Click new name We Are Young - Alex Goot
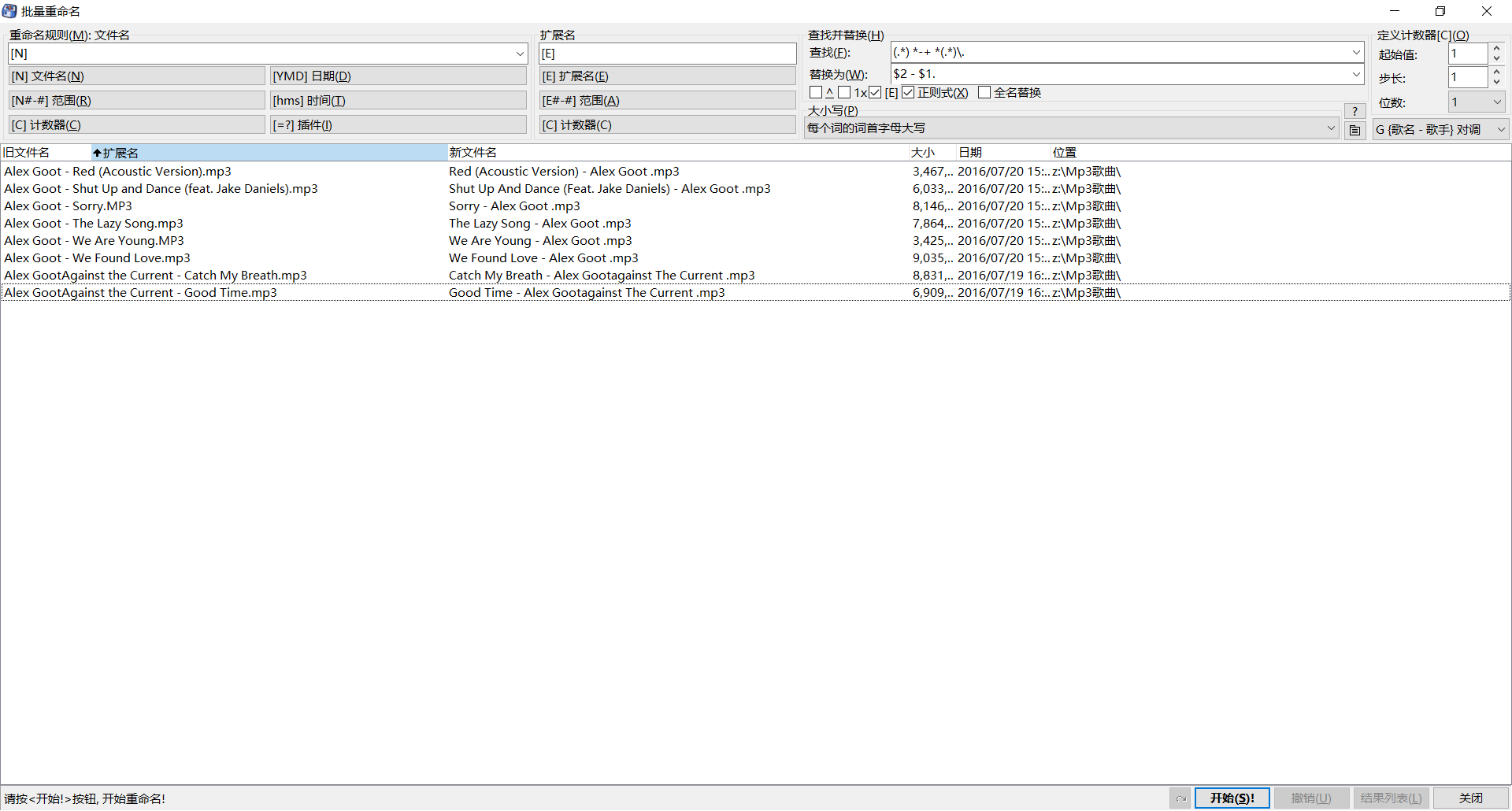Screen dimensions: 1512x811 click(540, 241)
